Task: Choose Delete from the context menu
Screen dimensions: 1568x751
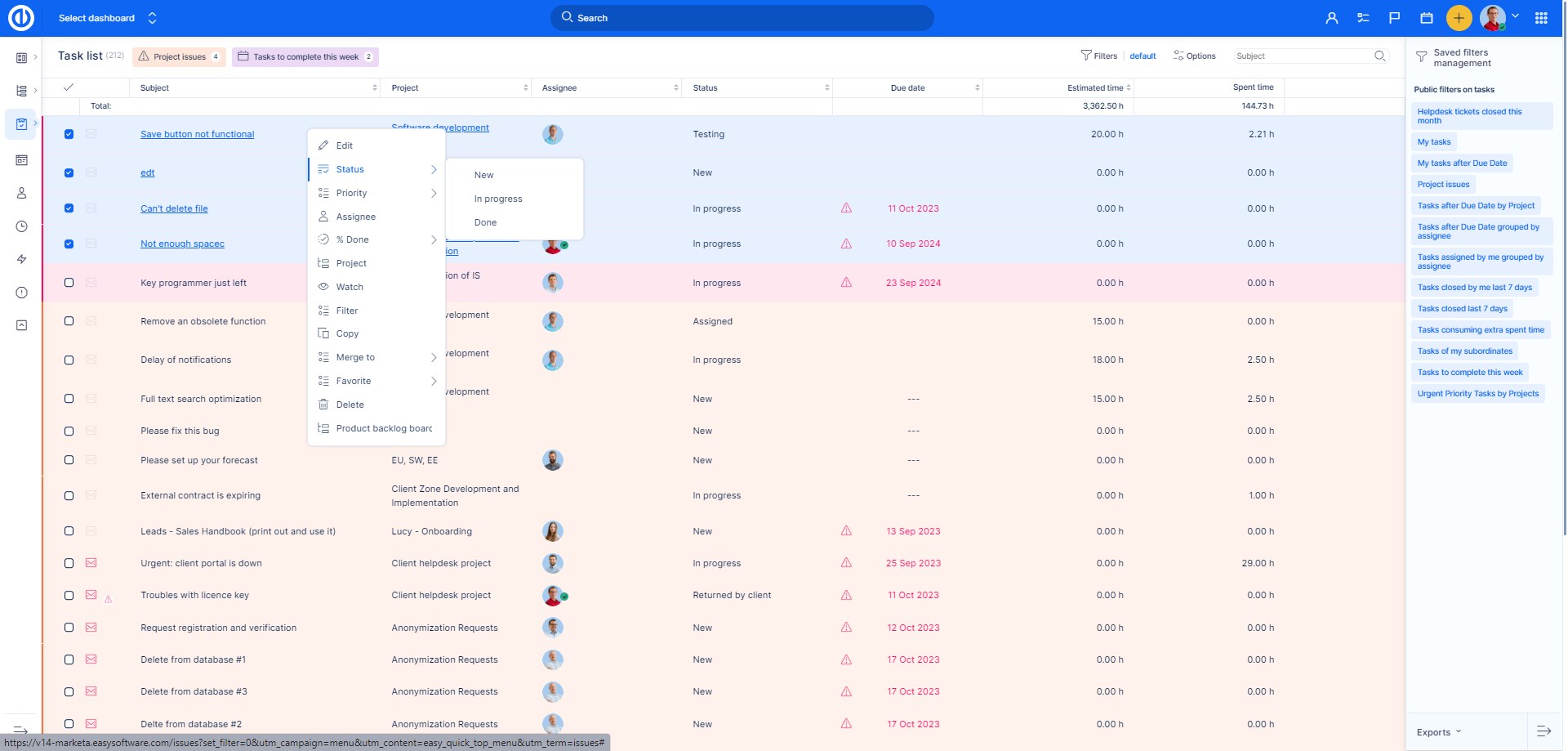Action: [350, 405]
